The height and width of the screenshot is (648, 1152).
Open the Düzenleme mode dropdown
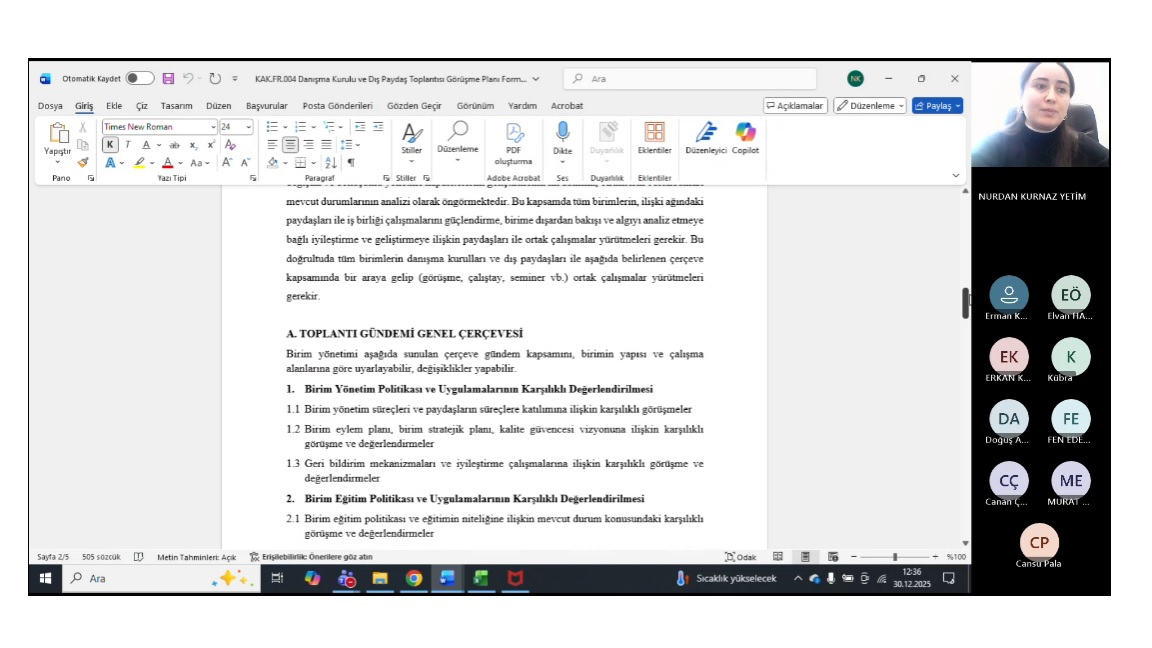(870, 106)
